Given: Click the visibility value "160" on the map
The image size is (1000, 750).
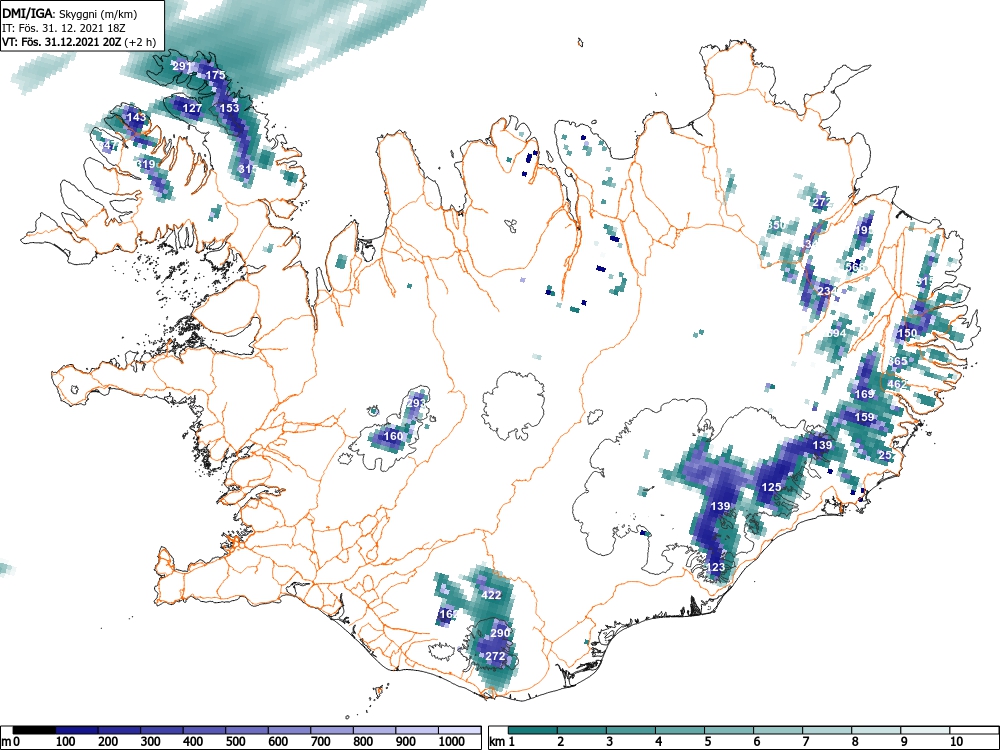Looking at the screenshot, I should click(393, 436).
